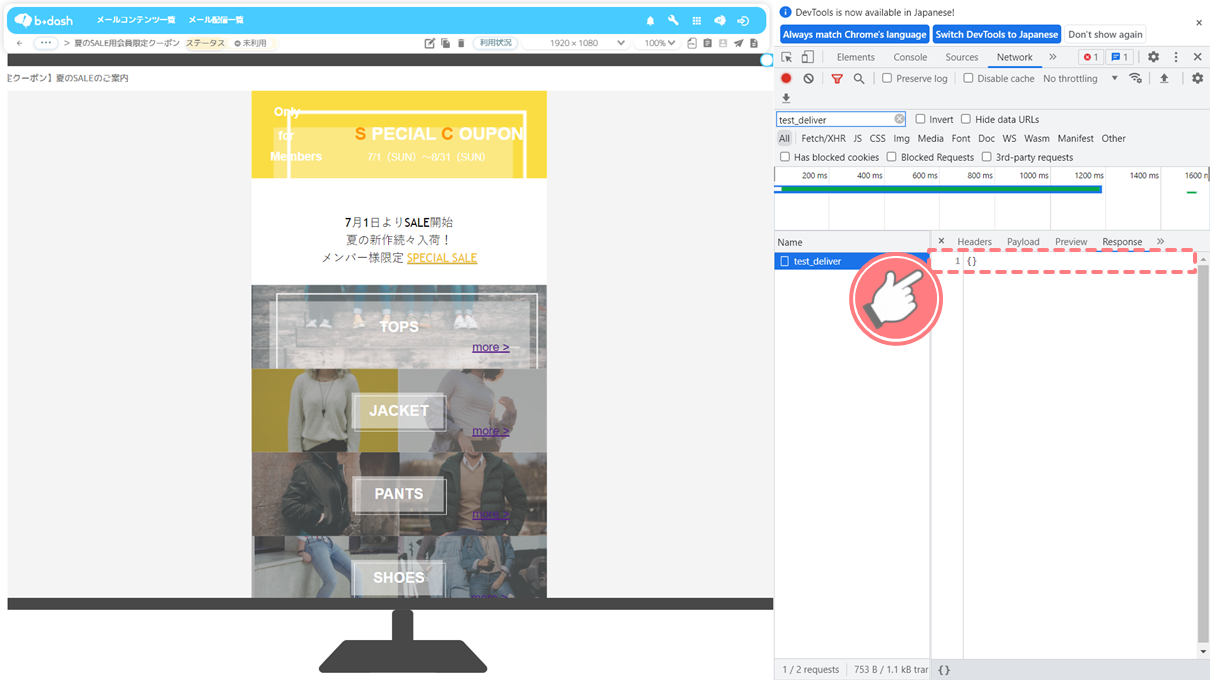1210x680 pixels.
Task: Close the request details panel
Action: point(941,241)
